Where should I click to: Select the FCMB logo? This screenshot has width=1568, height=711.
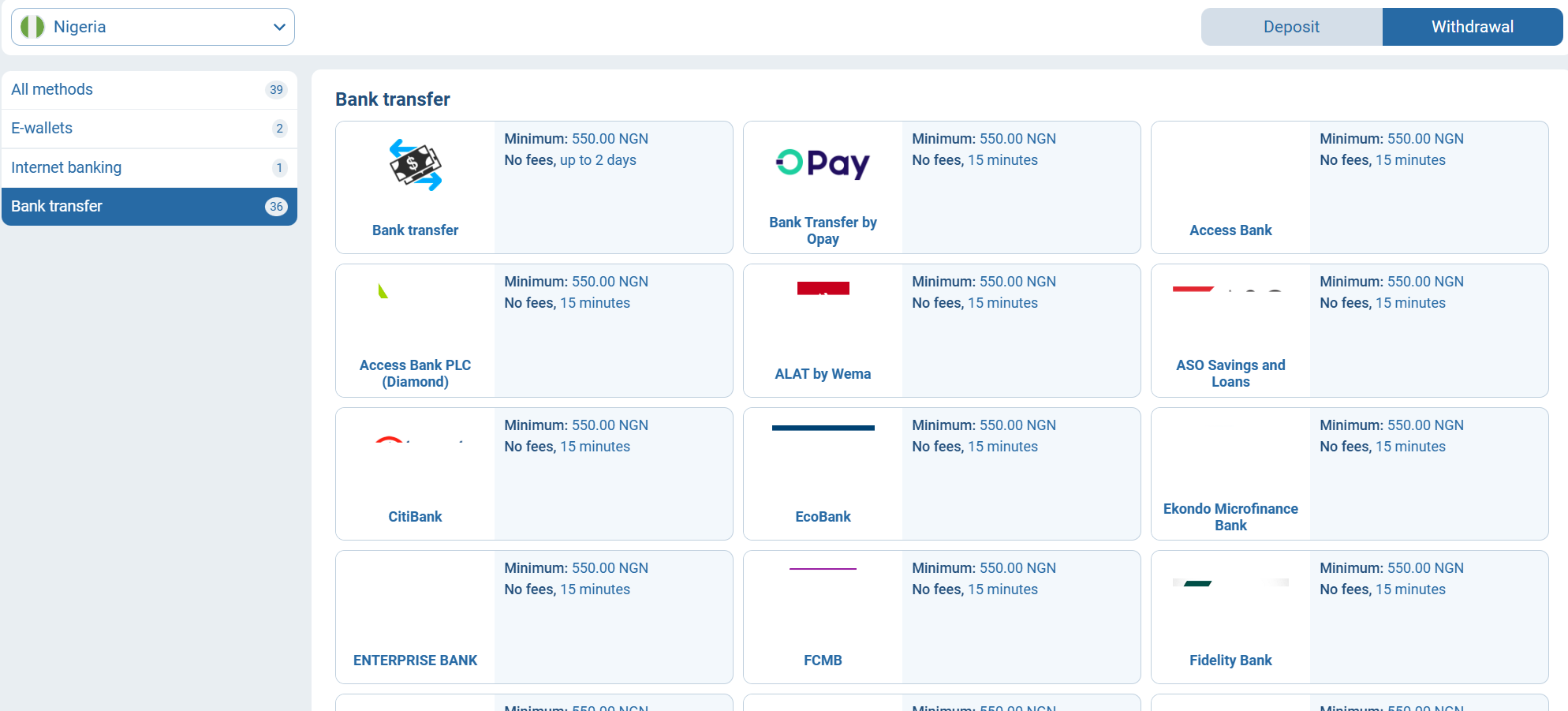(823, 569)
